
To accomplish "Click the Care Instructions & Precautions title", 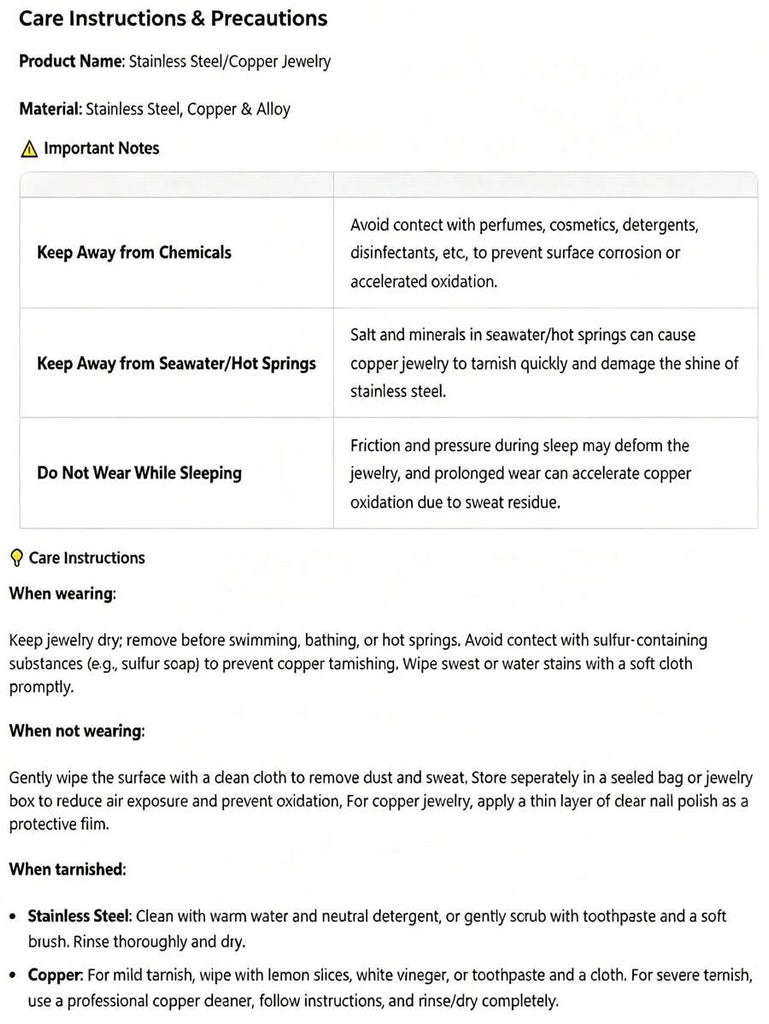I will point(173,19).
